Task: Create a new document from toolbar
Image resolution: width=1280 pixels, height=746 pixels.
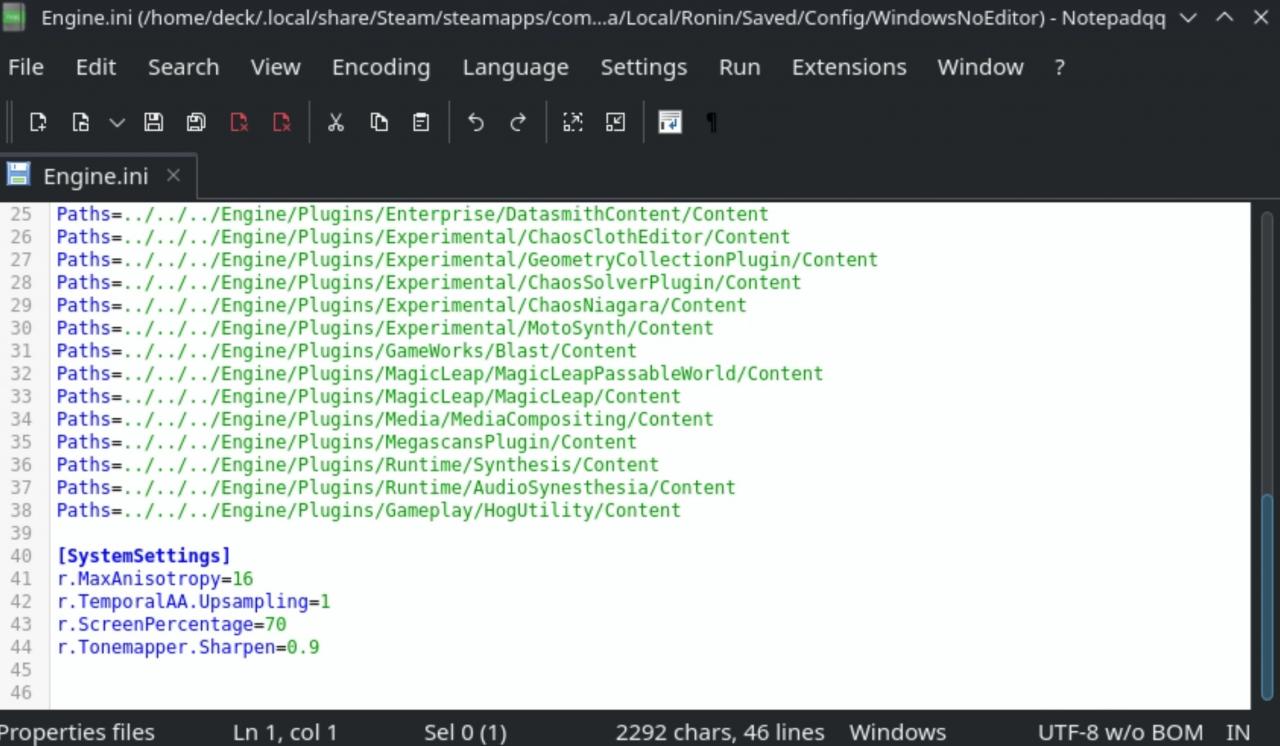Action: pos(38,122)
